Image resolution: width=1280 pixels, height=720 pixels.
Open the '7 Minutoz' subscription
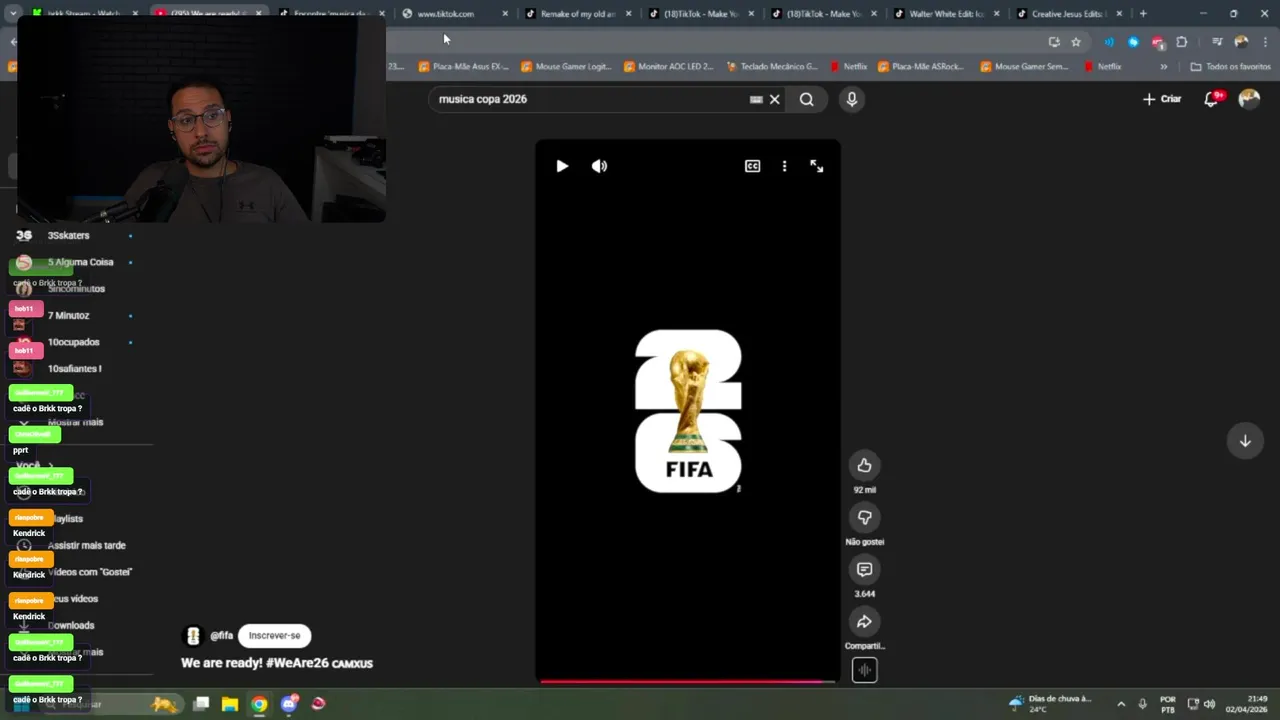[x=68, y=316]
